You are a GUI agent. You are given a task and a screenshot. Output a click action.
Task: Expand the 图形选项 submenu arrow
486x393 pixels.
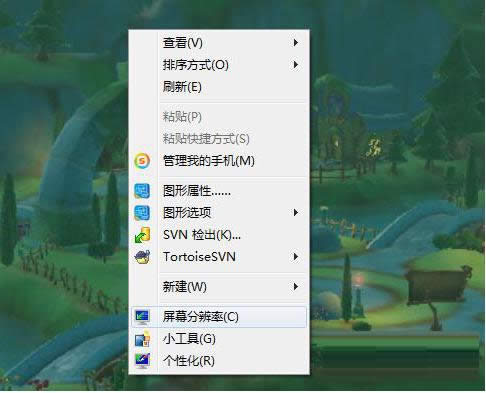[x=295, y=213]
